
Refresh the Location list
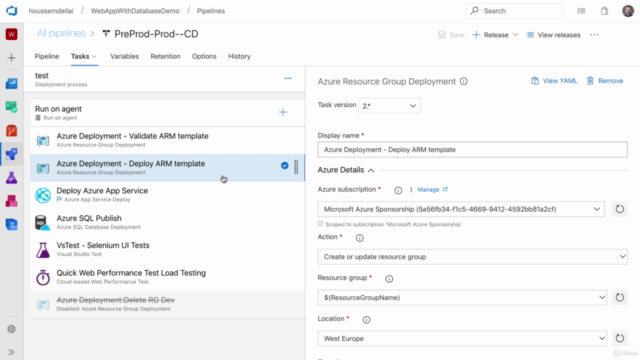[620, 338]
